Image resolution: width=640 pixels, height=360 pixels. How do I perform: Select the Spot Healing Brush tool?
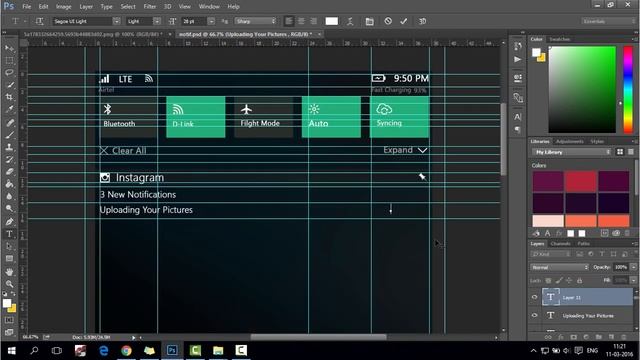(x=9, y=122)
